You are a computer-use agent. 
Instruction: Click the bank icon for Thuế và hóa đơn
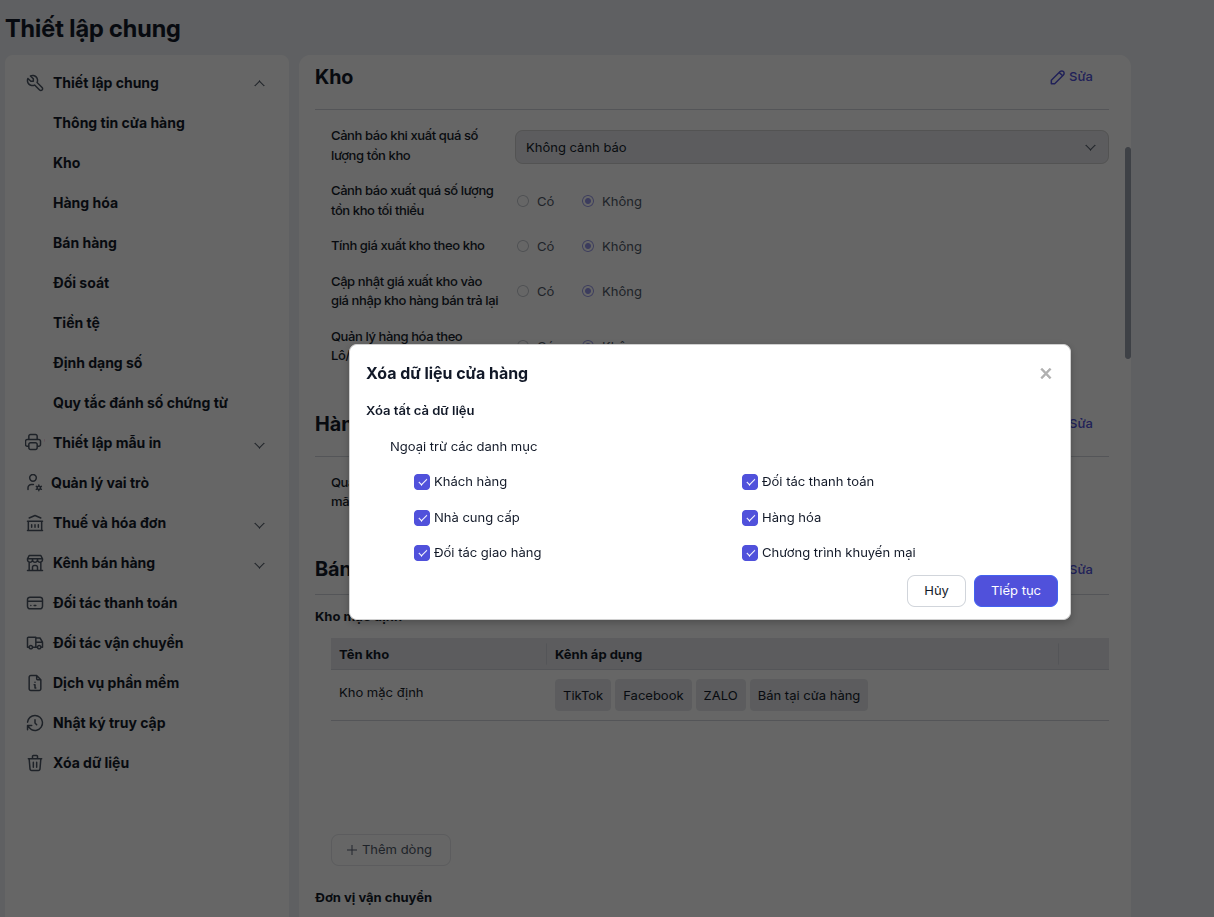tap(34, 523)
